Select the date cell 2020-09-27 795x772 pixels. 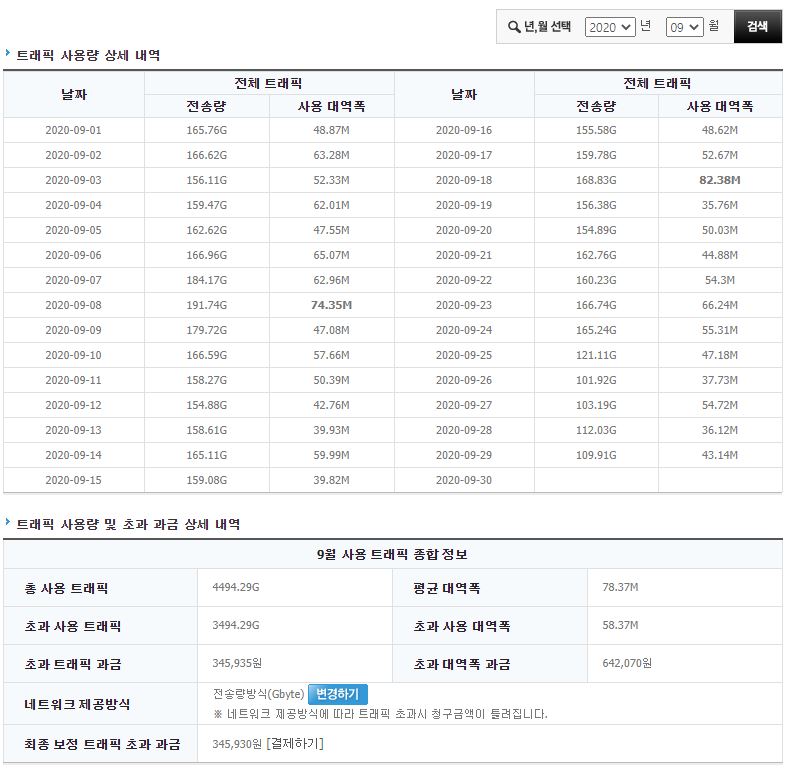[x=464, y=405]
